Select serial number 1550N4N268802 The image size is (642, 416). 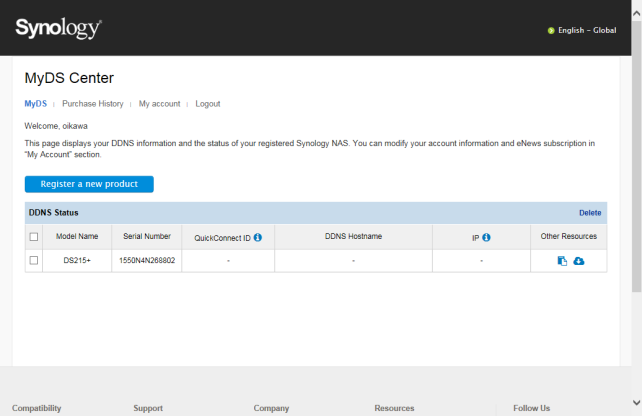coord(147,260)
